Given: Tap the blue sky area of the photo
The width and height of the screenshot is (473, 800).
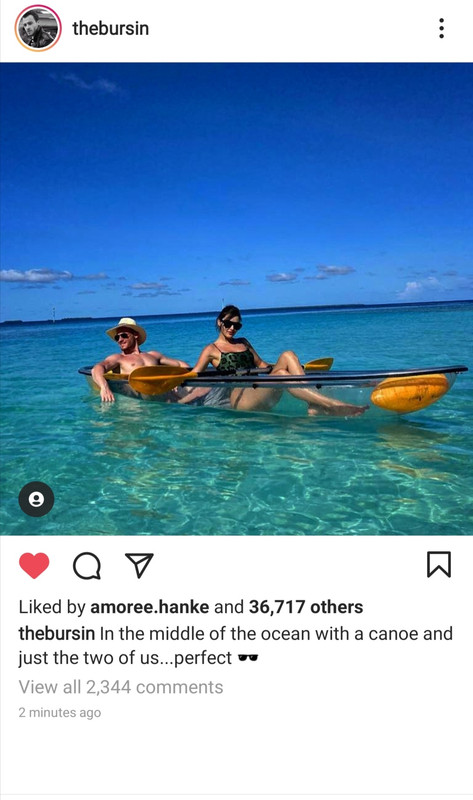Looking at the screenshot, I should pos(236,168).
